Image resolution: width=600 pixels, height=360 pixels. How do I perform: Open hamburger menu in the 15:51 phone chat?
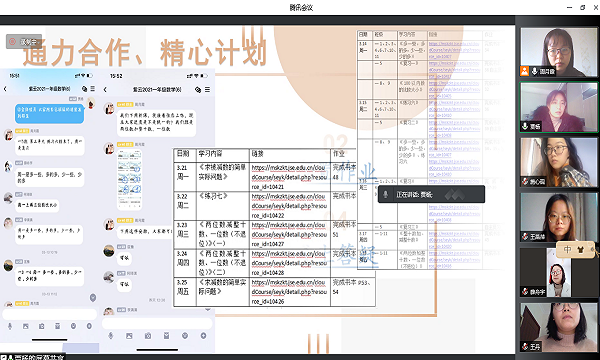(x=93, y=89)
